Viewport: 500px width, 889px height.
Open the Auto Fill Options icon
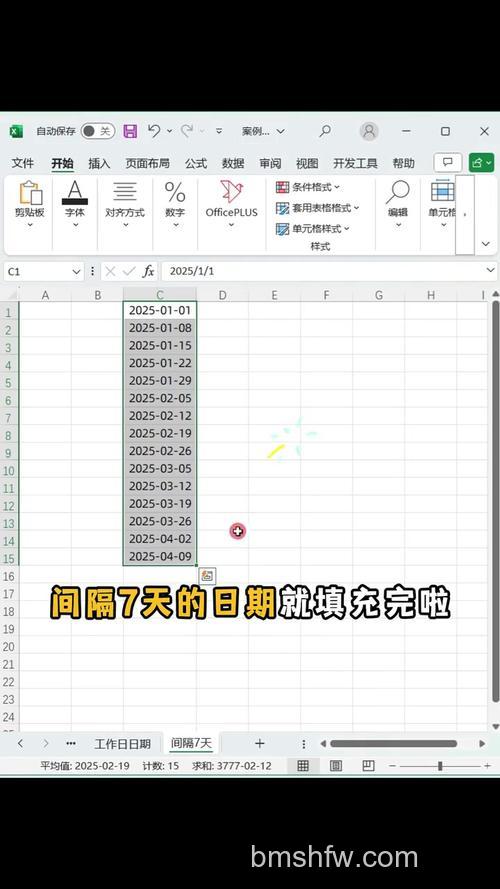tap(207, 575)
